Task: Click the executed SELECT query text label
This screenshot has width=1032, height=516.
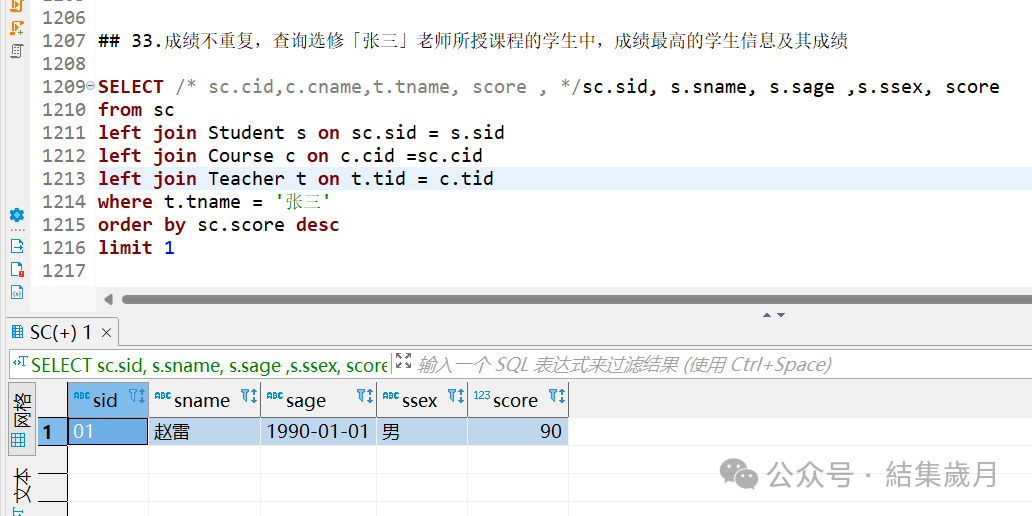Action: click(209, 365)
